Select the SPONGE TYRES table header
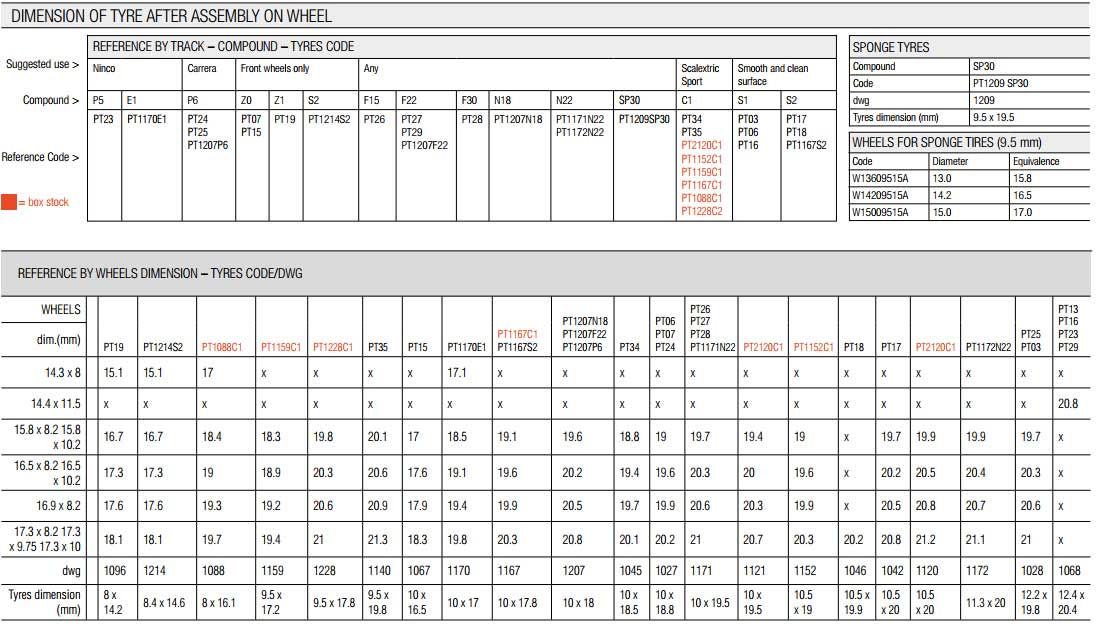The width and height of the screenshot is (1098, 626). coord(890,47)
